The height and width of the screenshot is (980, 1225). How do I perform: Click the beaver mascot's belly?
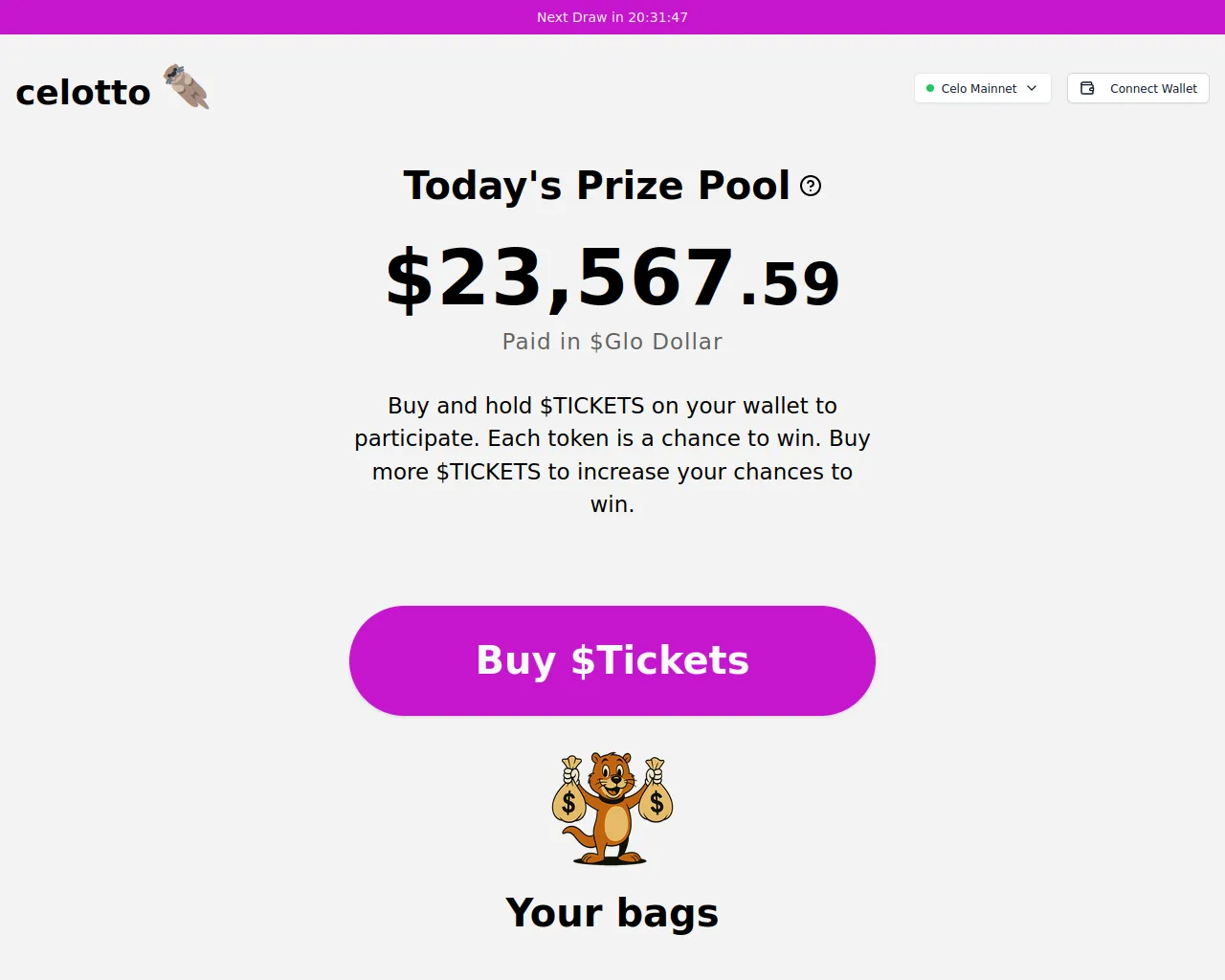pos(616,823)
